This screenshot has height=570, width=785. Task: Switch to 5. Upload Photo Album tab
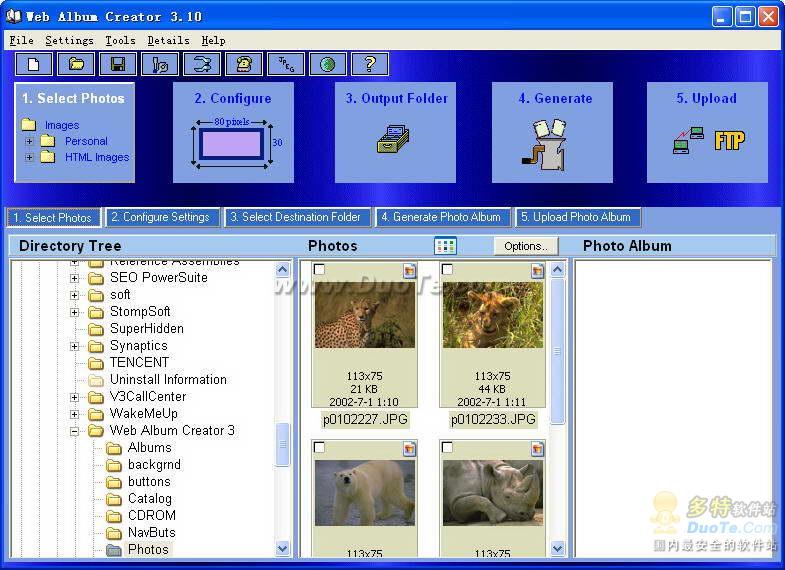coord(578,217)
